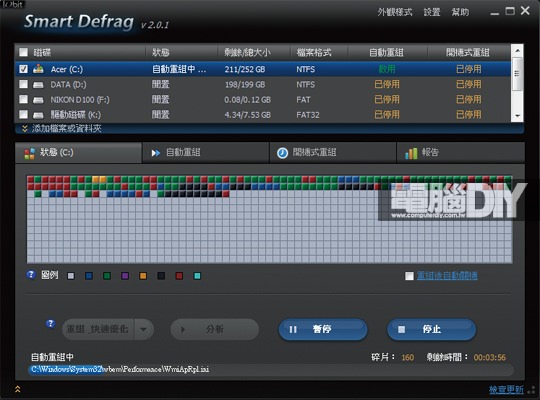Screen dimensions: 540x400
Task: Click the FAT32 file system cell
Action: (308, 115)
